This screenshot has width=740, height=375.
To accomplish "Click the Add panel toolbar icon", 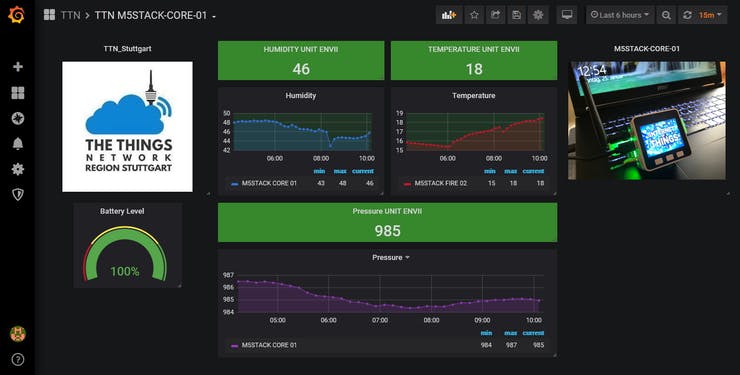I will click(x=449, y=15).
